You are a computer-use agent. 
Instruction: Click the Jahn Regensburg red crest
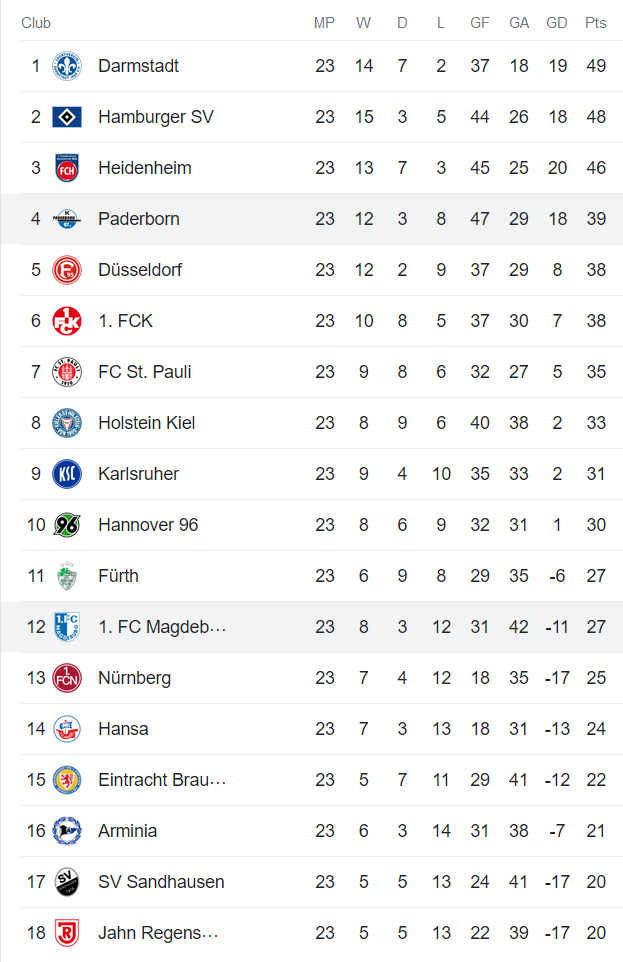click(x=67, y=933)
